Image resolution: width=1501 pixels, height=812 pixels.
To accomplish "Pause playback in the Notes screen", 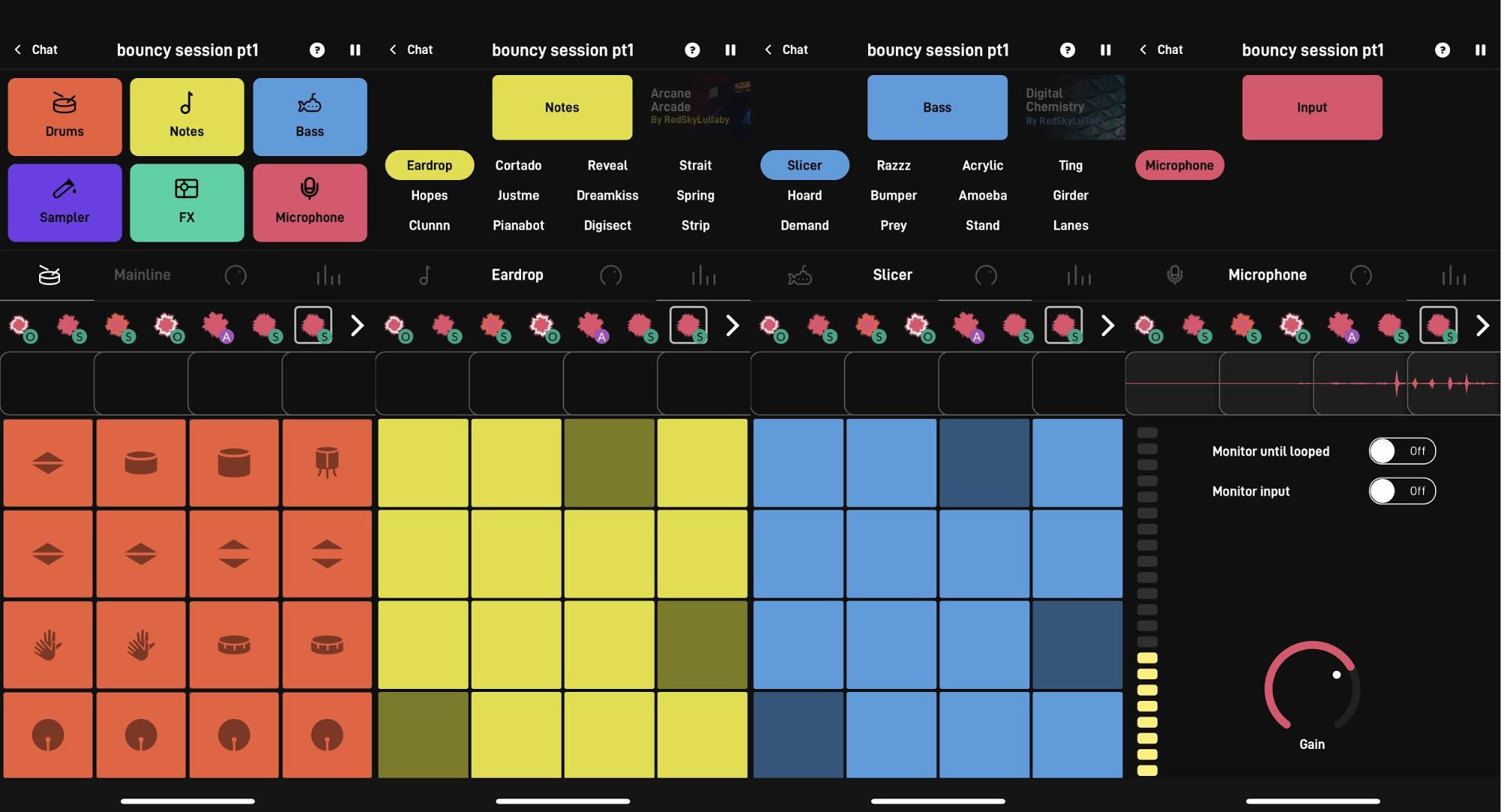I will (730, 50).
